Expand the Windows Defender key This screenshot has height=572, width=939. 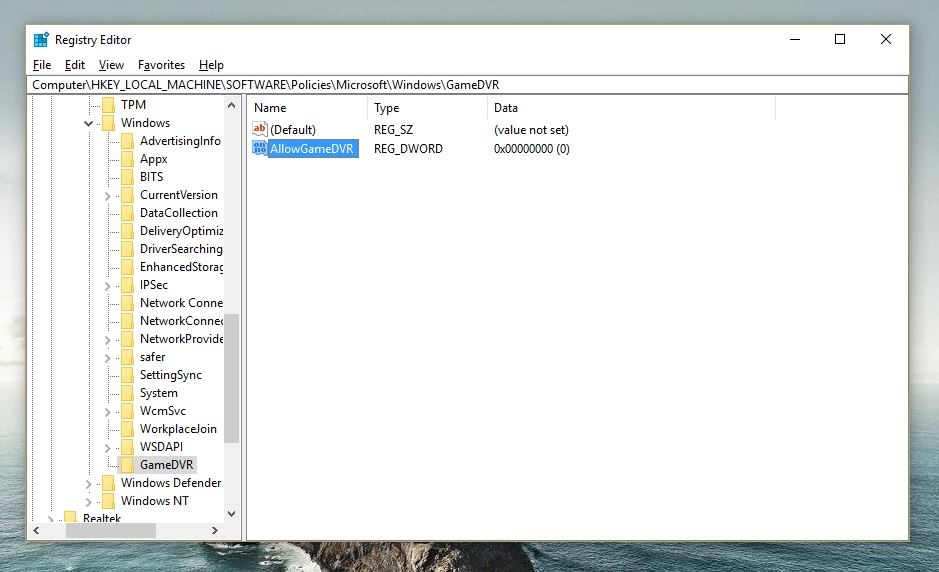(x=89, y=484)
